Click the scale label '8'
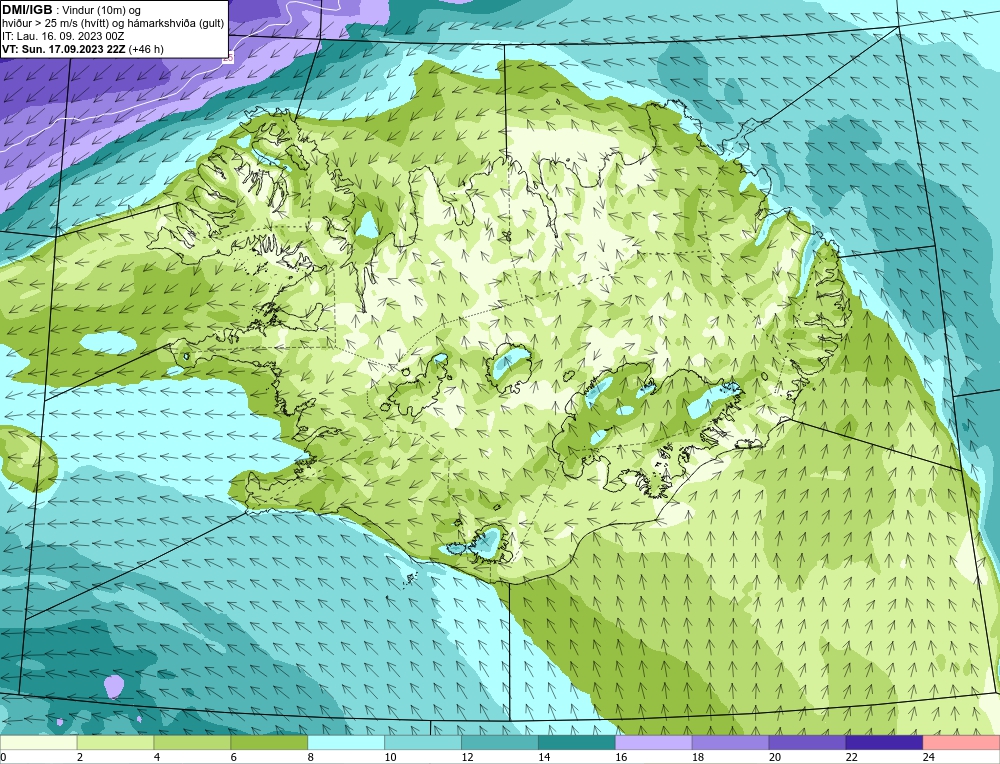This screenshot has width=1000, height=764. click(x=311, y=757)
